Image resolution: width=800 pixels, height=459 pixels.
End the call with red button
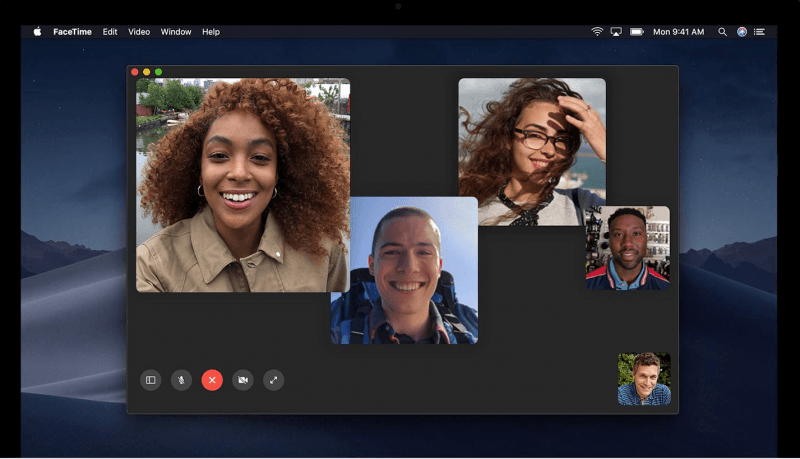(212, 380)
